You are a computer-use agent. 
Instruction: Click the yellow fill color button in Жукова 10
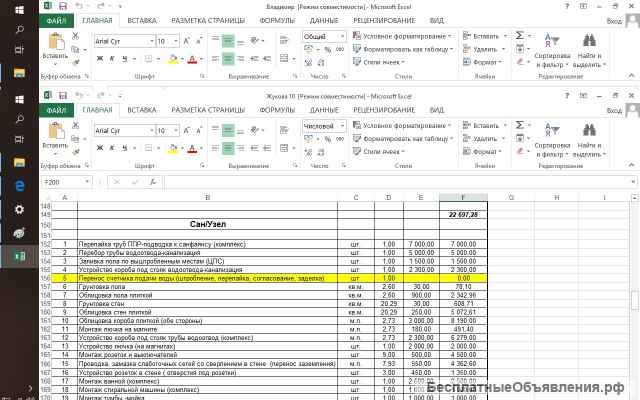pos(173,147)
